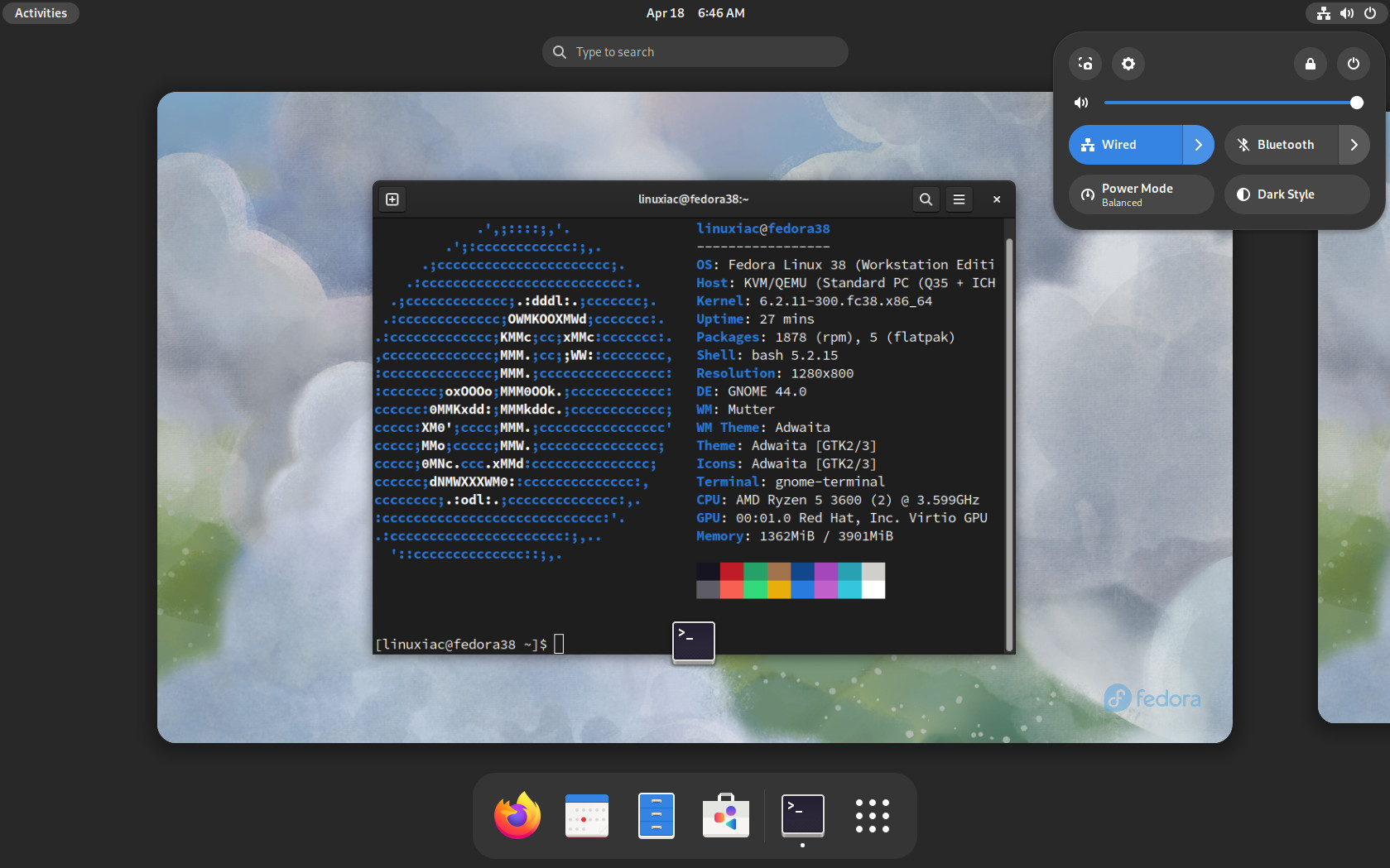Screen dimensions: 1390x868
Task: Launch the Calendar app in the dock
Action: [x=587, y=816]
